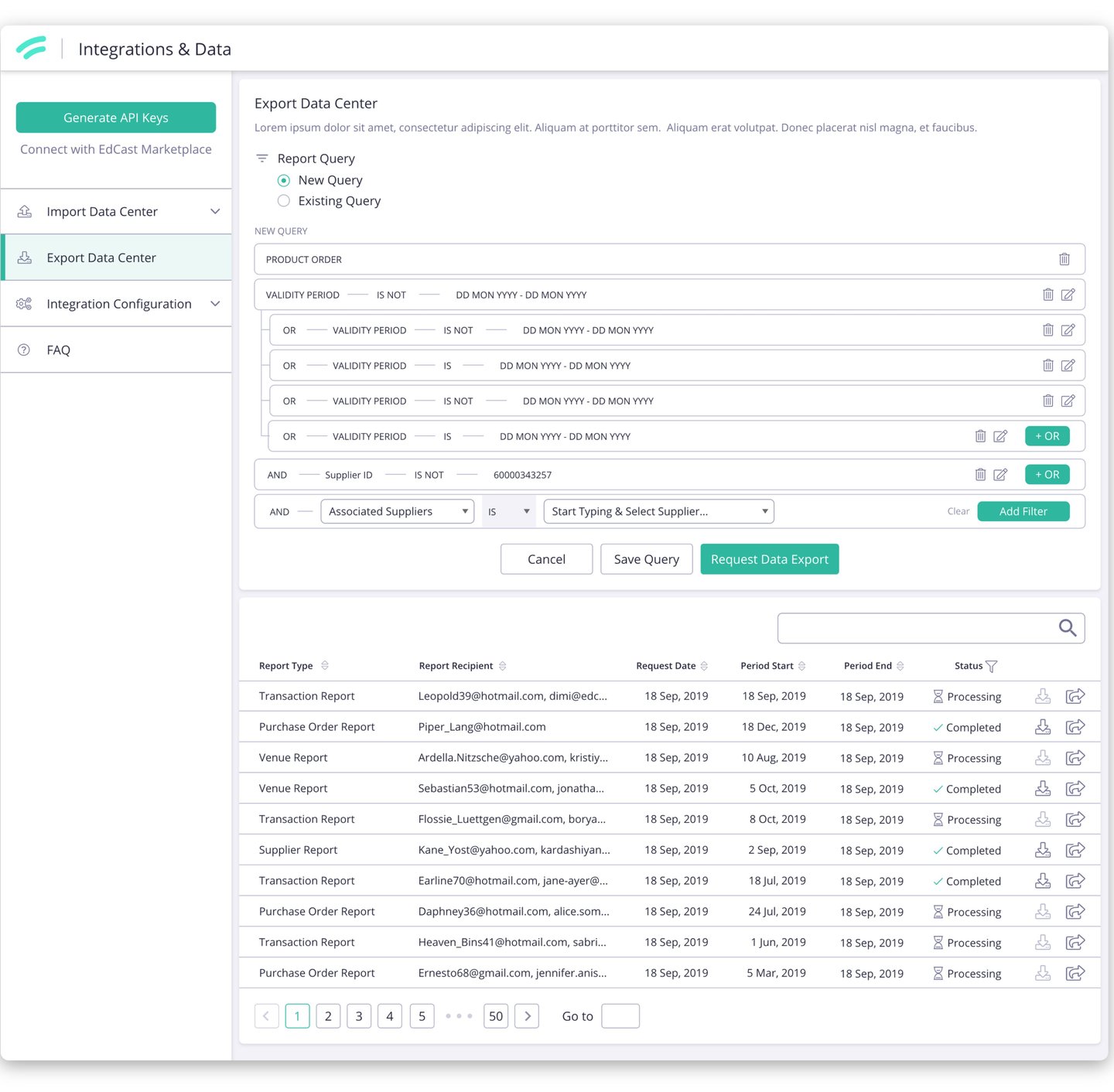Click the search magnifier icon
The image size is (1114, 1092).
(1068, 628)
